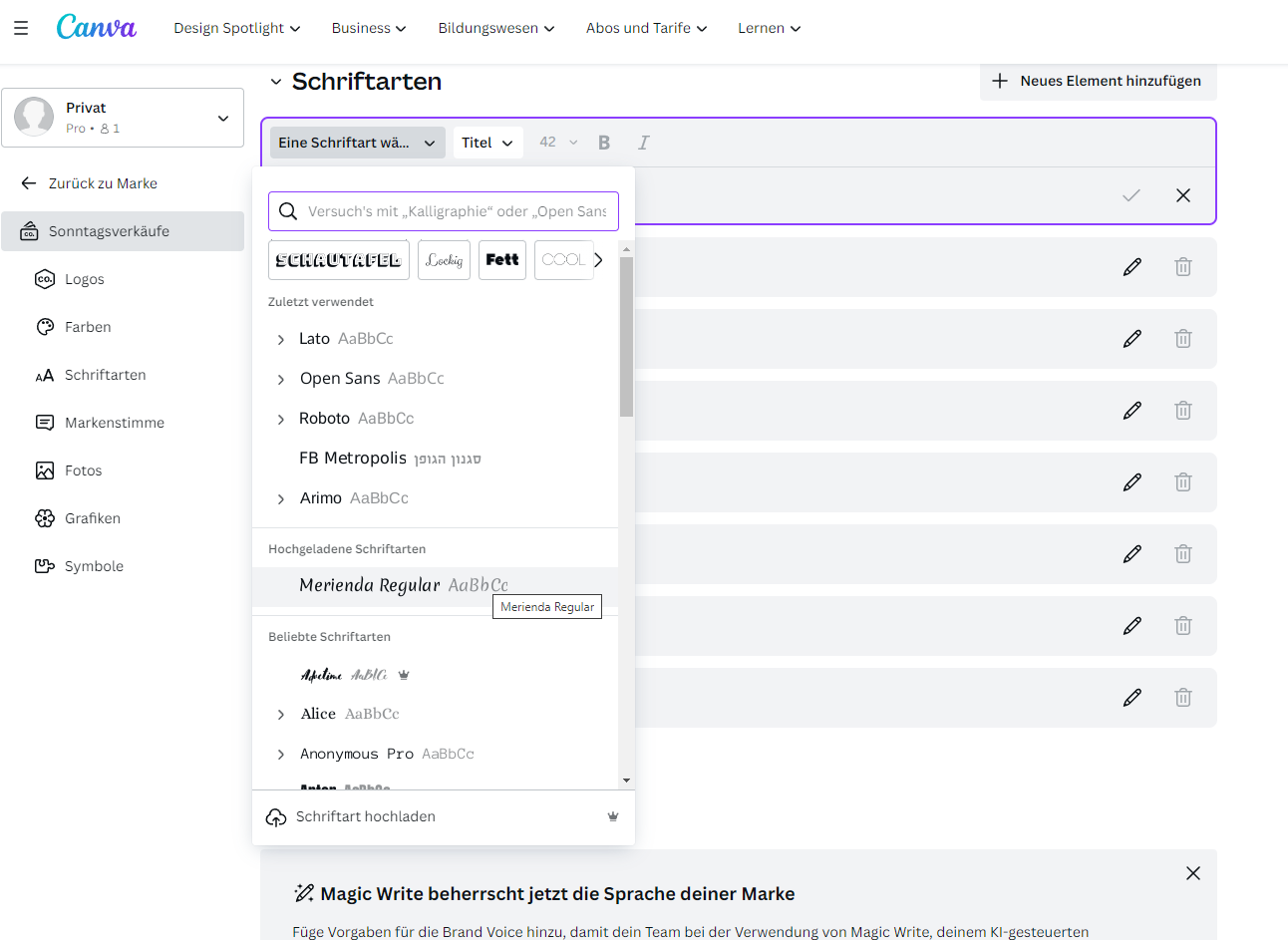
Task: Click the Canva logo
Action: (x=96, y=27)
